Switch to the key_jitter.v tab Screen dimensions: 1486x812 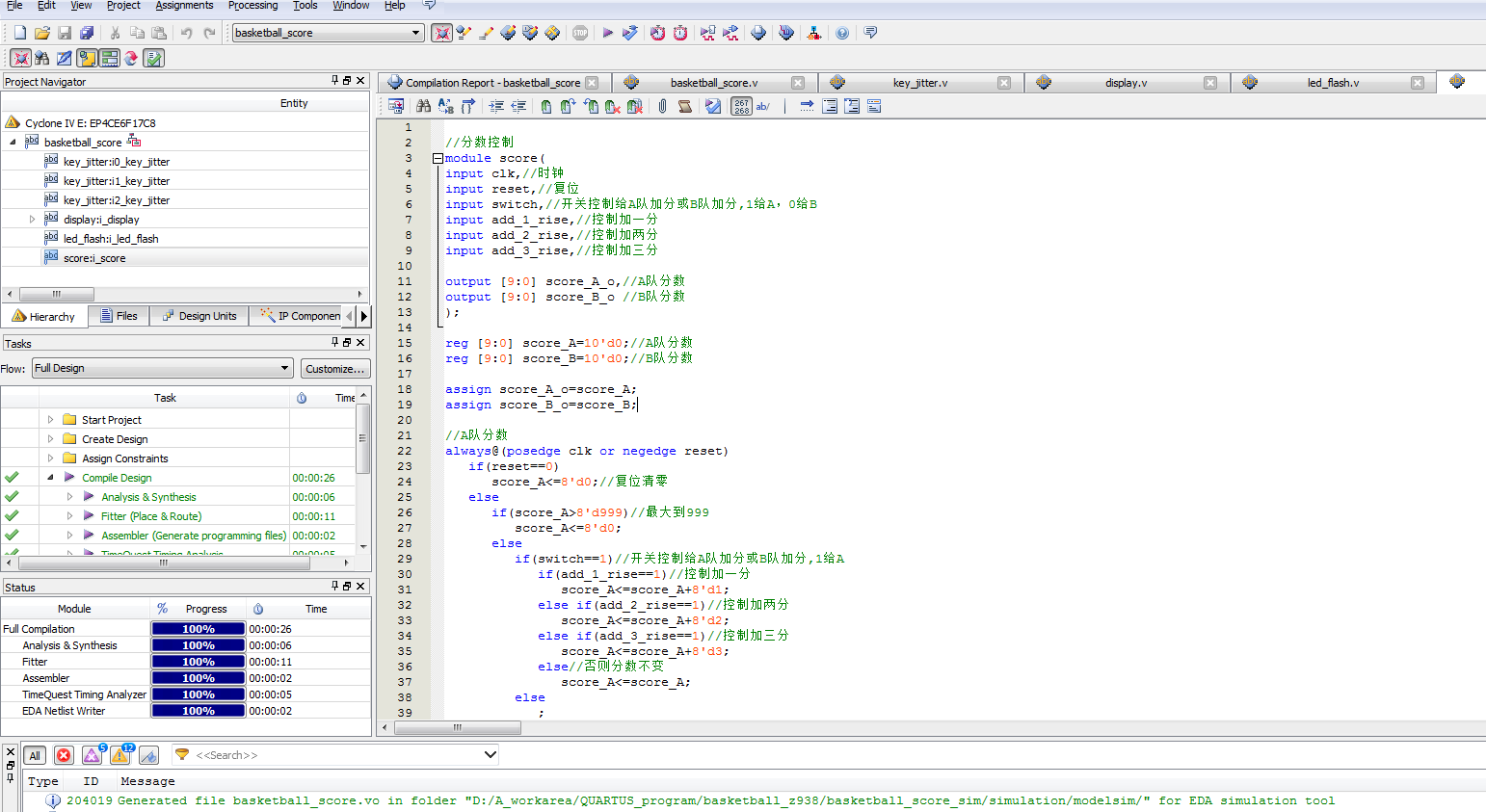[x=920, y=83]
